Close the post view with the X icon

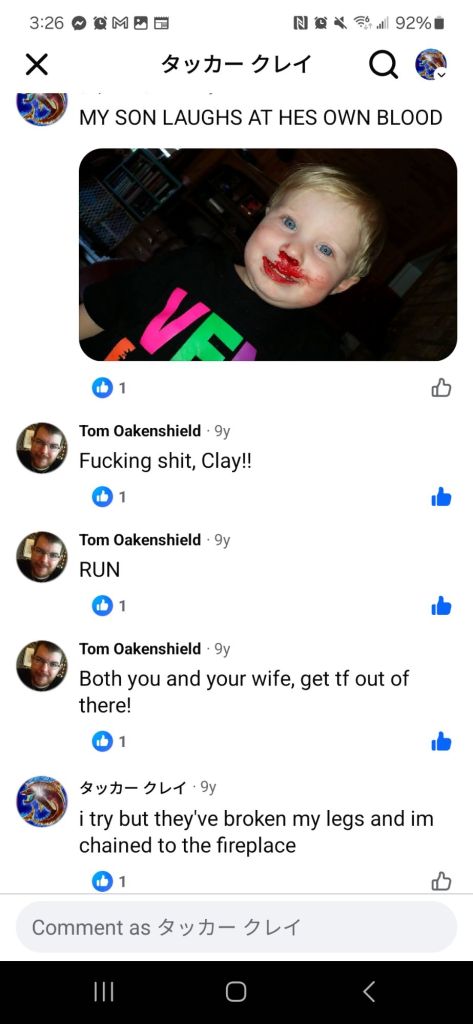click(37, 65)
